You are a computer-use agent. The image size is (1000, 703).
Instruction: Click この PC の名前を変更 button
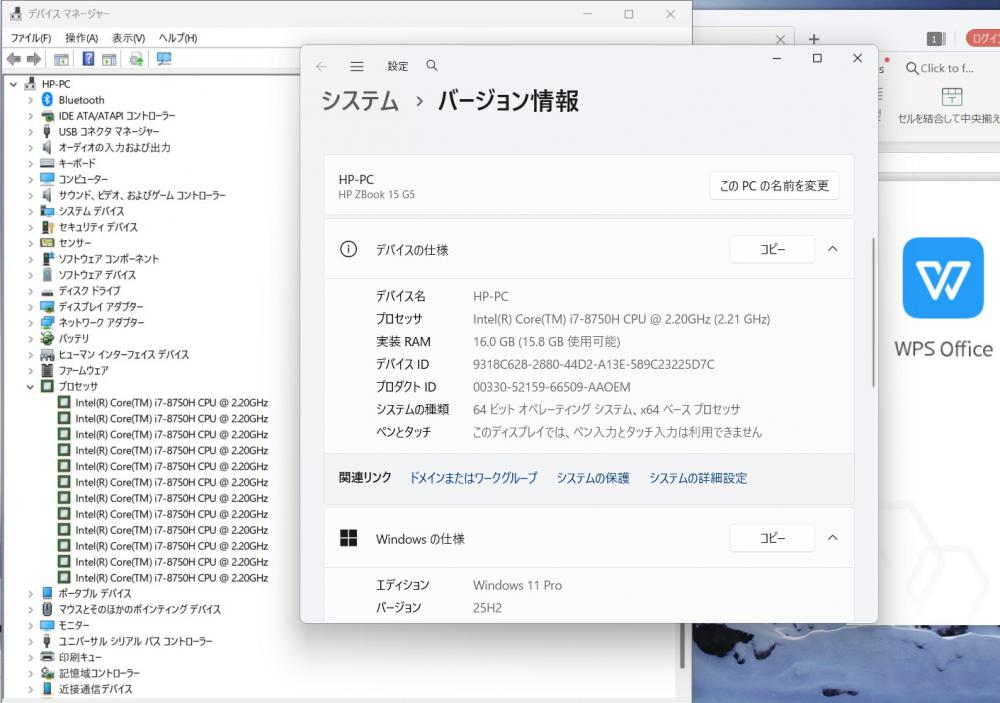tap(774, 186)
